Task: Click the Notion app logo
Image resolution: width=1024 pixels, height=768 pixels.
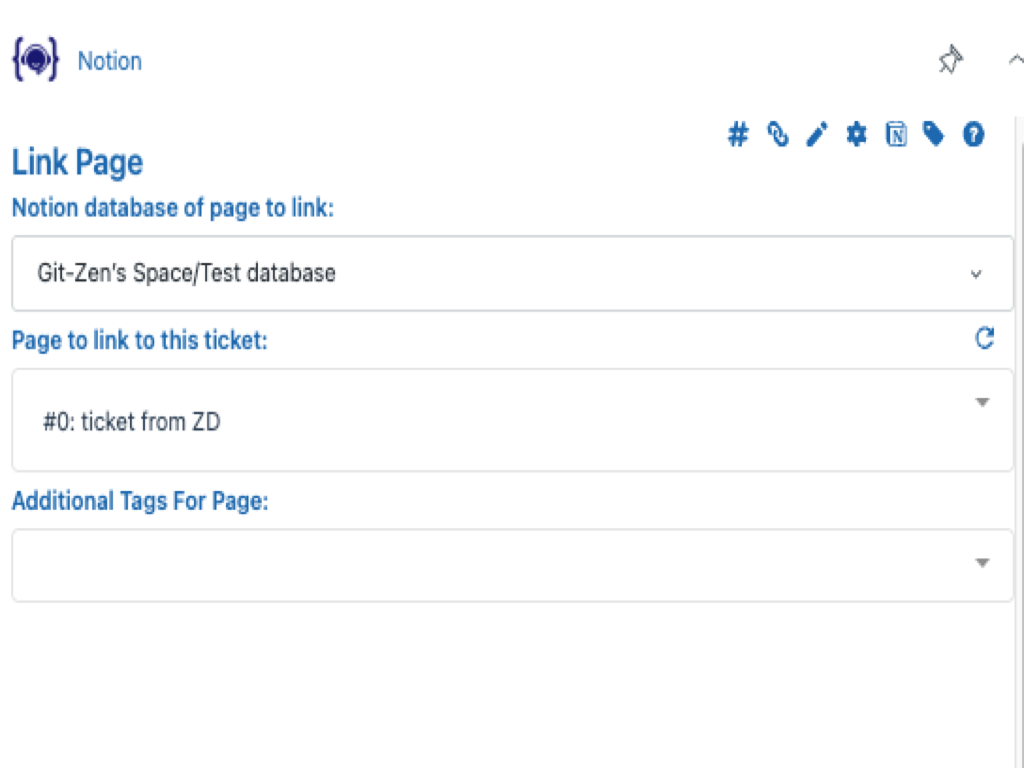Action: coord(36,59)
